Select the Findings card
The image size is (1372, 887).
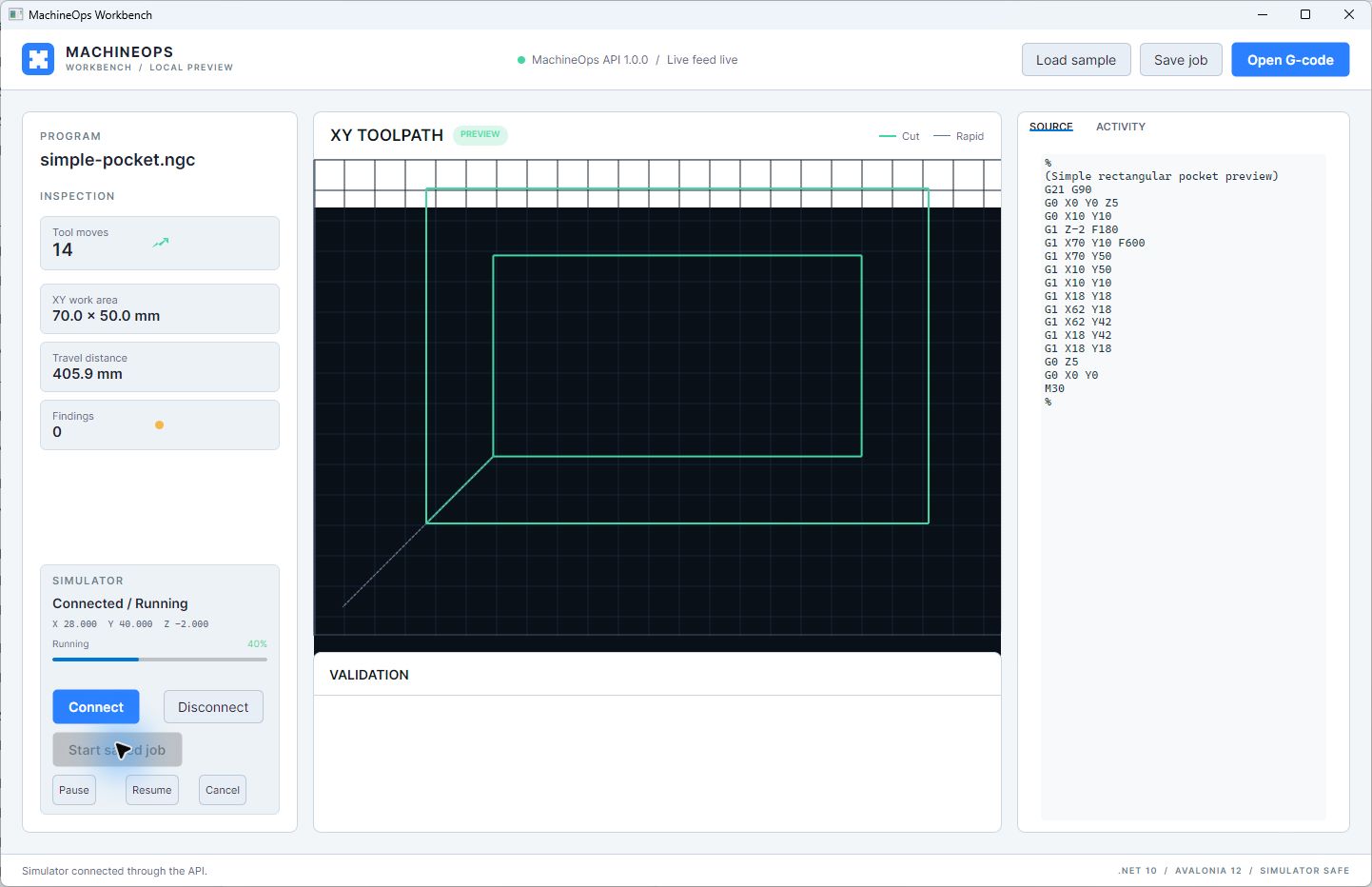tap(160, 424)
